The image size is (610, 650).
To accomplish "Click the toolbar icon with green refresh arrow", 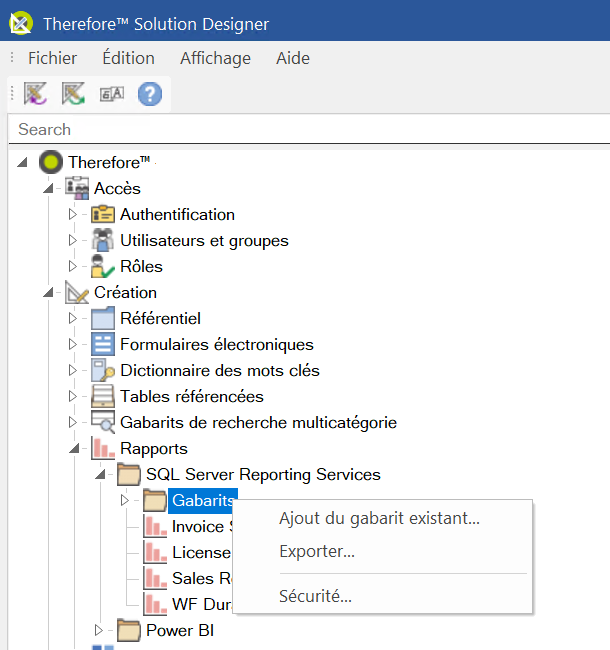I will pyautogui.click(x=73, y=94).
